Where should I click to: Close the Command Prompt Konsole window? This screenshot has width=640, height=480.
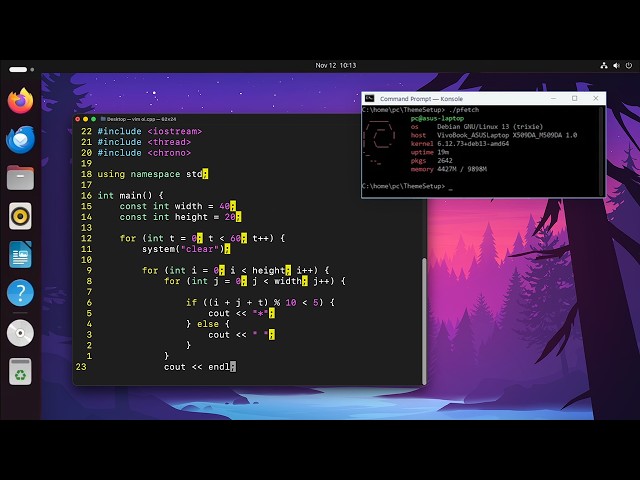[596, 98]
